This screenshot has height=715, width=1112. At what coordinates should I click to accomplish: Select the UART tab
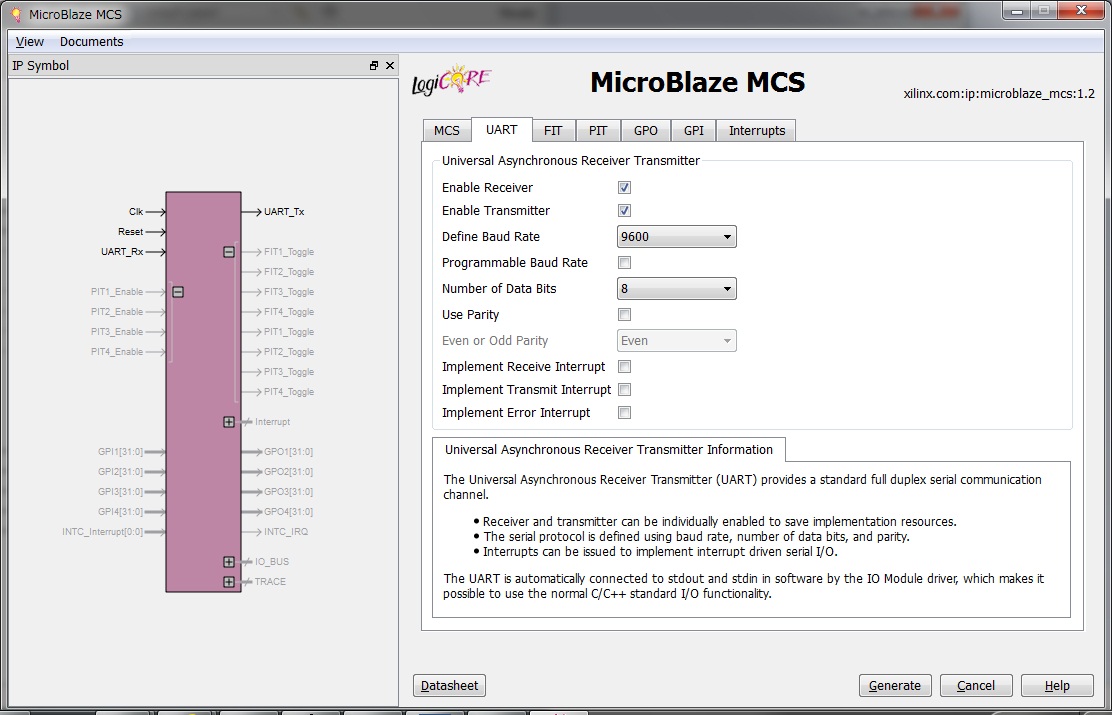pos(501,130)
